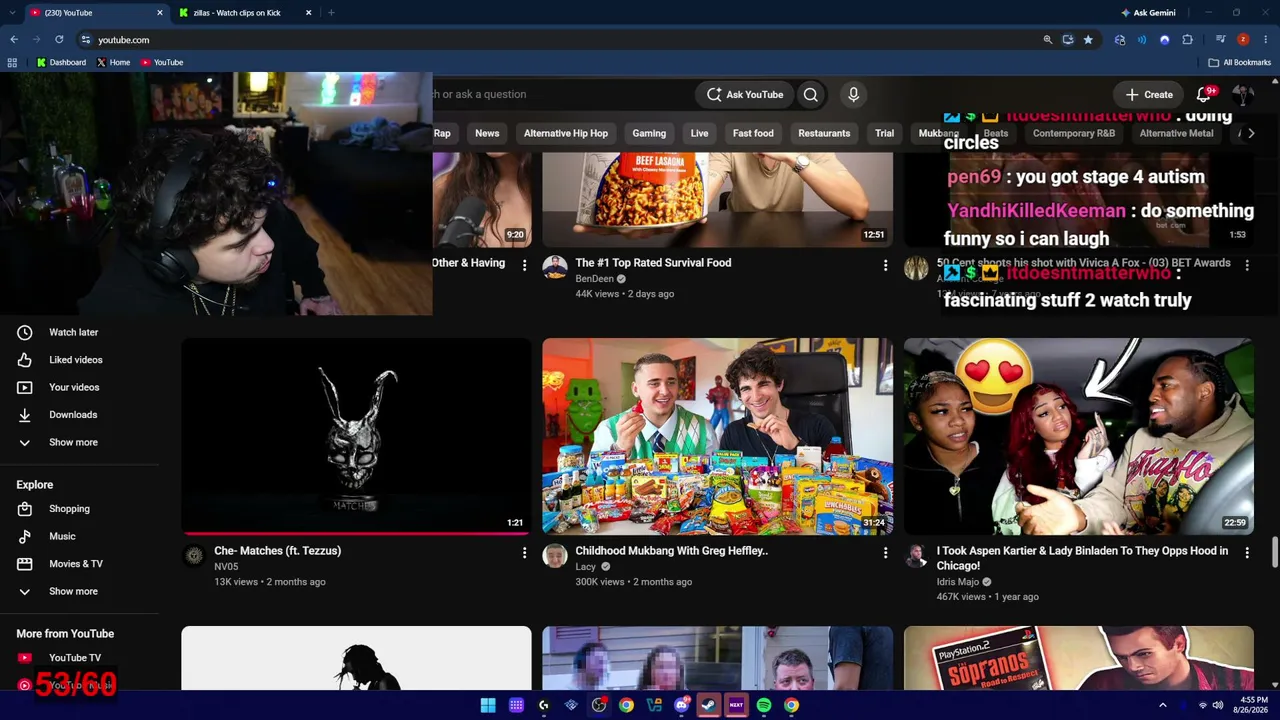
Task: Open YouTube notifications bell
Action: click(1203, 94)
